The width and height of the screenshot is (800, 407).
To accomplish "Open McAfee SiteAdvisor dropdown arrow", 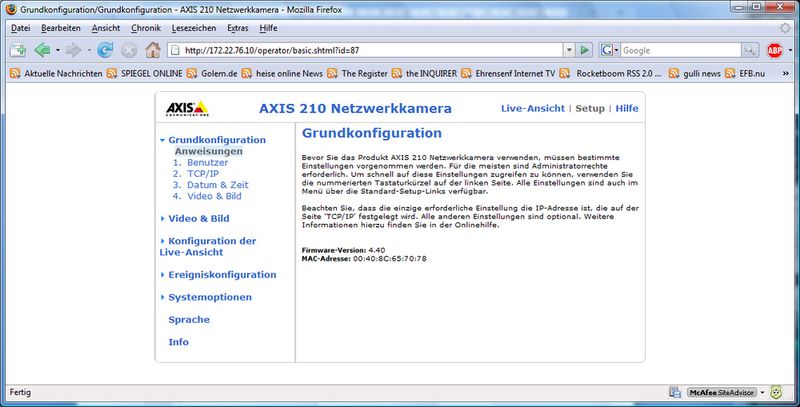I will click(762, 392).
